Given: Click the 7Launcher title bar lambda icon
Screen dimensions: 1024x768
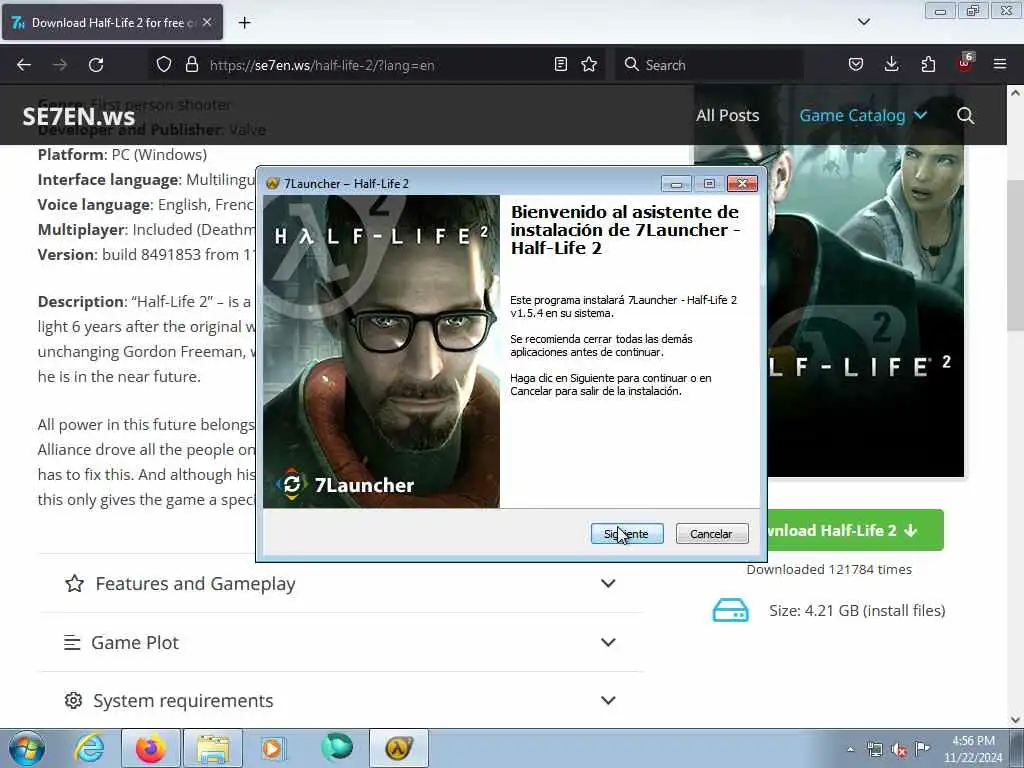Looking at the screenshot, I should (273, 184).
